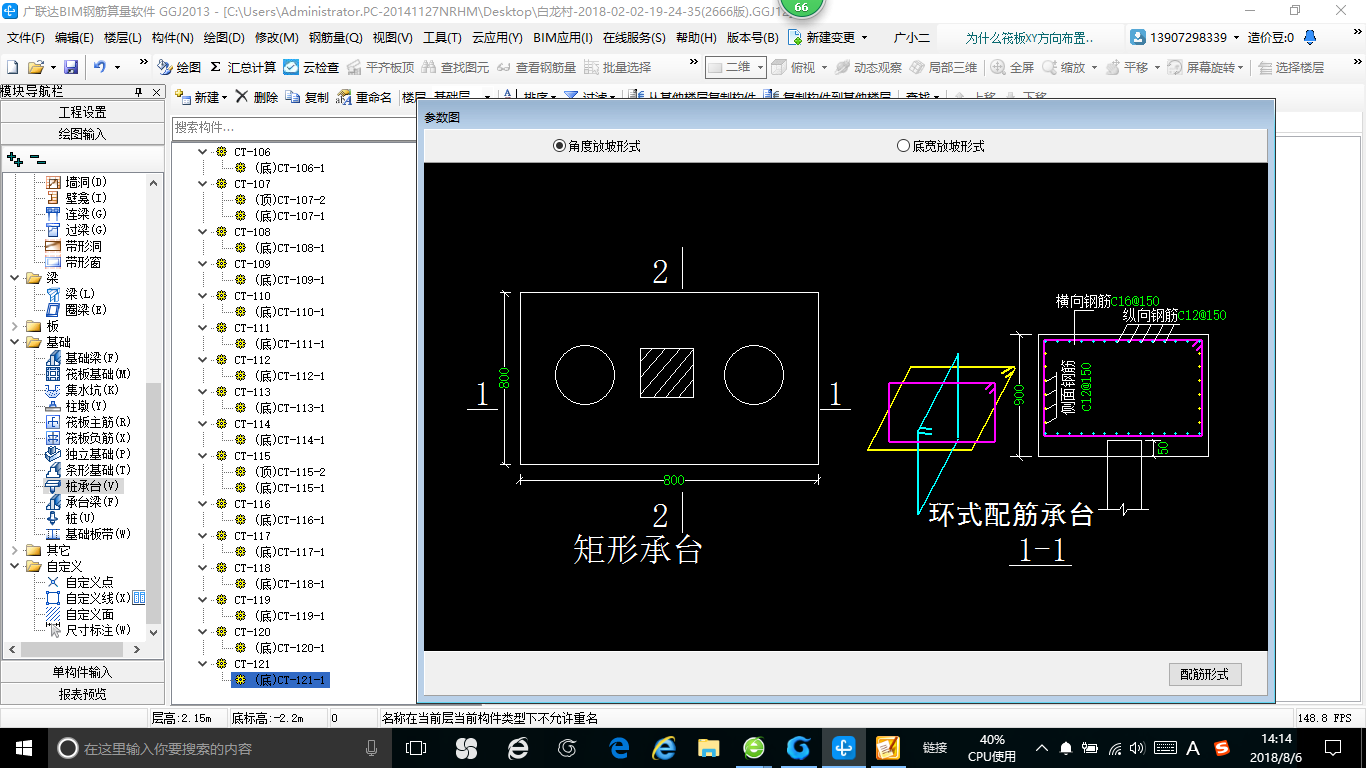Open the user account 13907298339 dropdown

pyautogui.click(x=1185, y=38)
